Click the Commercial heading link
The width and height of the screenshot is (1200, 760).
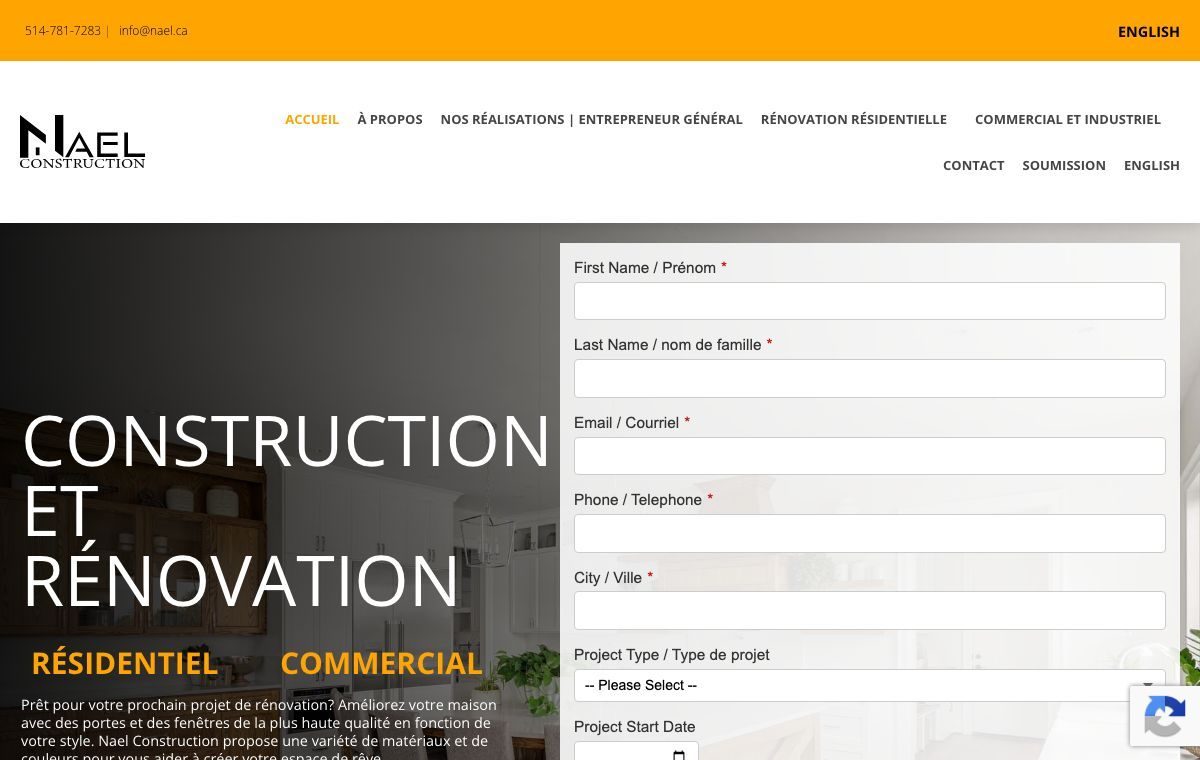381,663
